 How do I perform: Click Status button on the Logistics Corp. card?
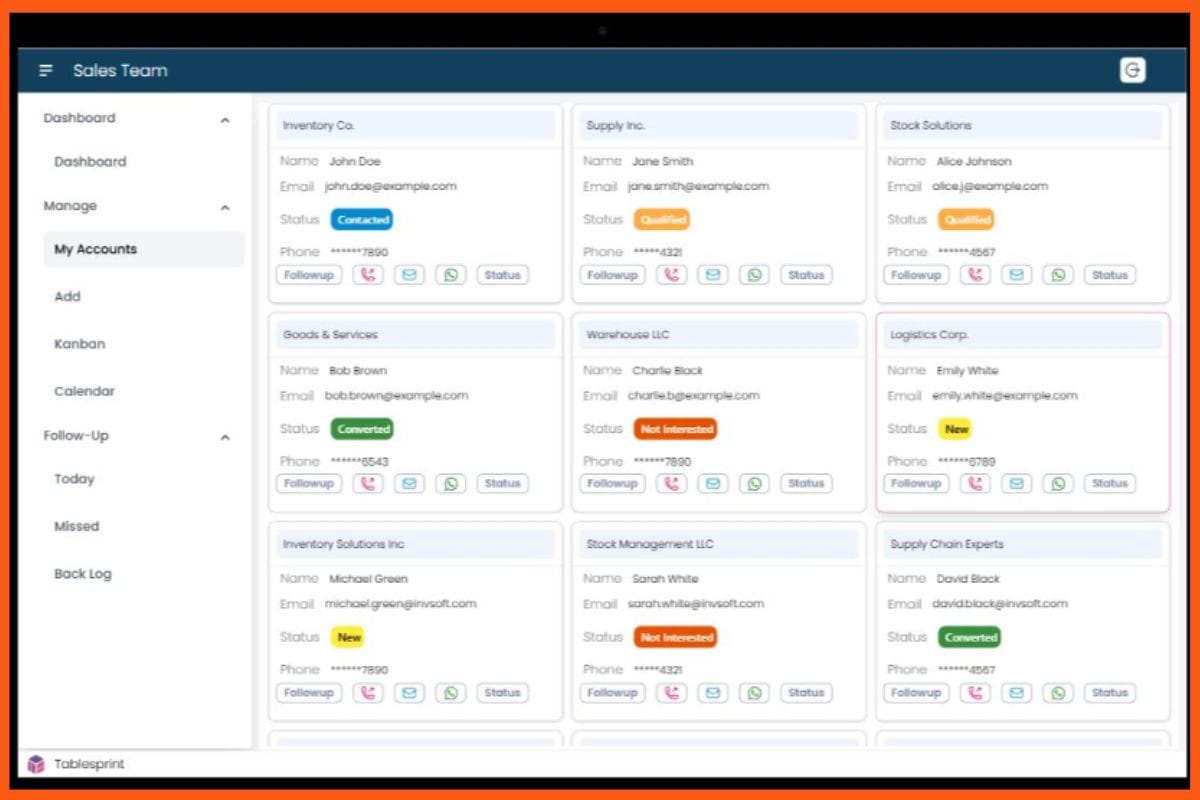pyautogui.click(x=1110, y=484)
